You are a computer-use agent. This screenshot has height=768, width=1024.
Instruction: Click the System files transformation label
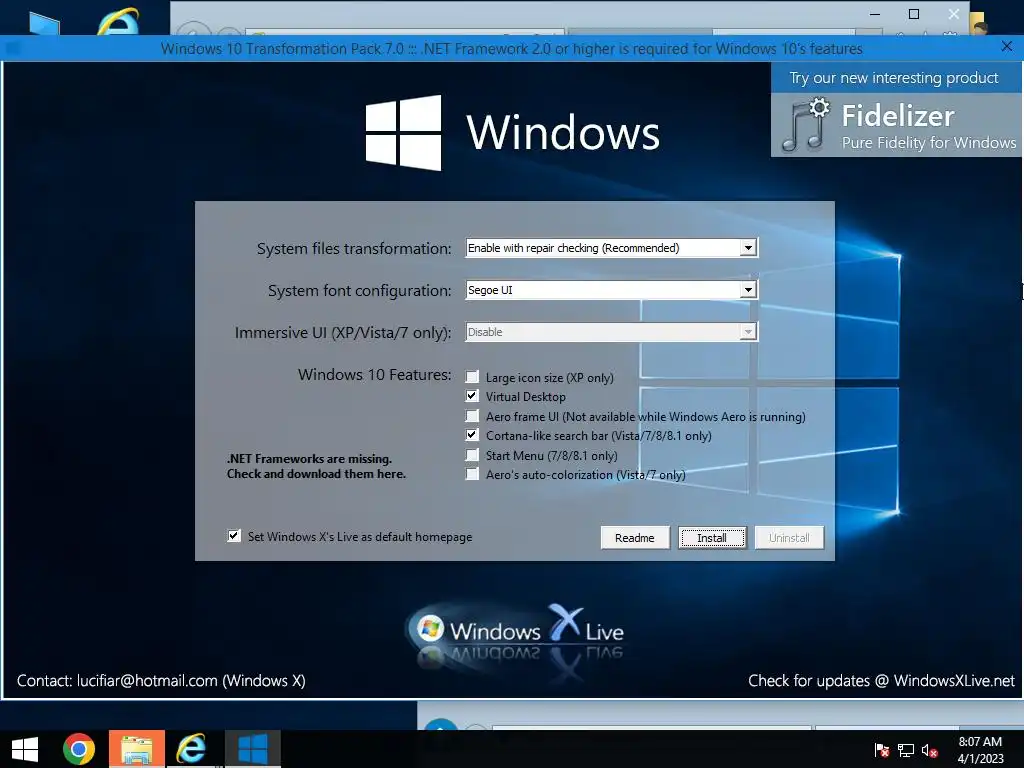click(x=354, y=248)
